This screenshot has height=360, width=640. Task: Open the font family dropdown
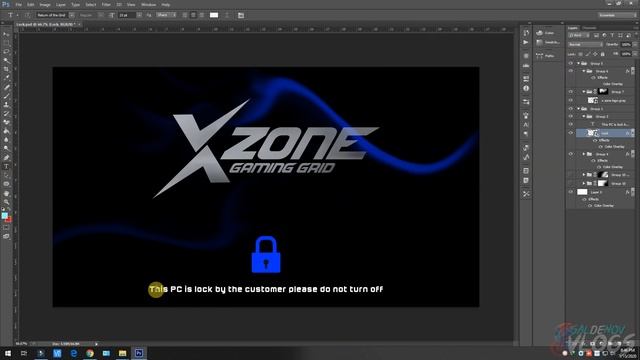pyautogui.click(x=72, y=15)
